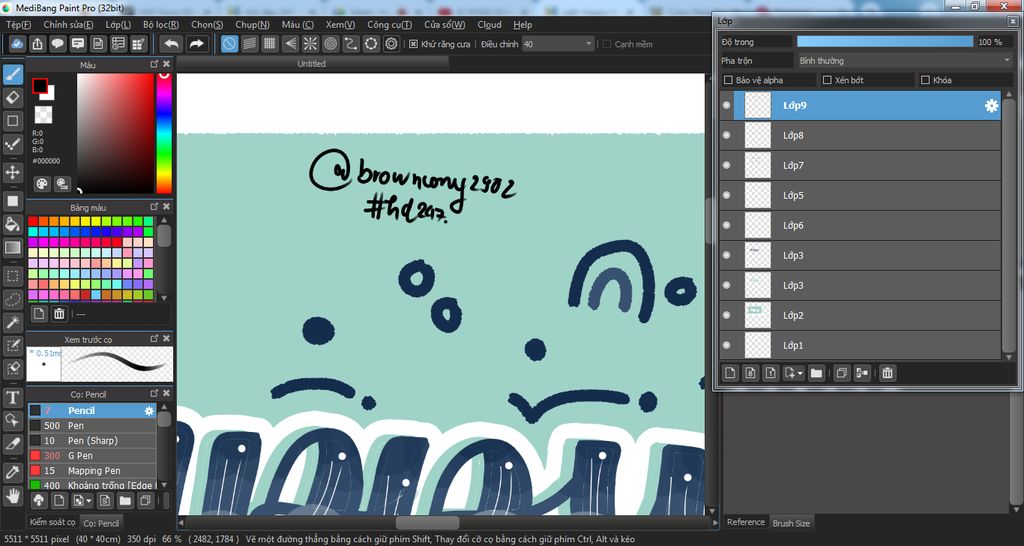Pop out the Cọ: Pencil brush panel

click(x=154, y=393)
